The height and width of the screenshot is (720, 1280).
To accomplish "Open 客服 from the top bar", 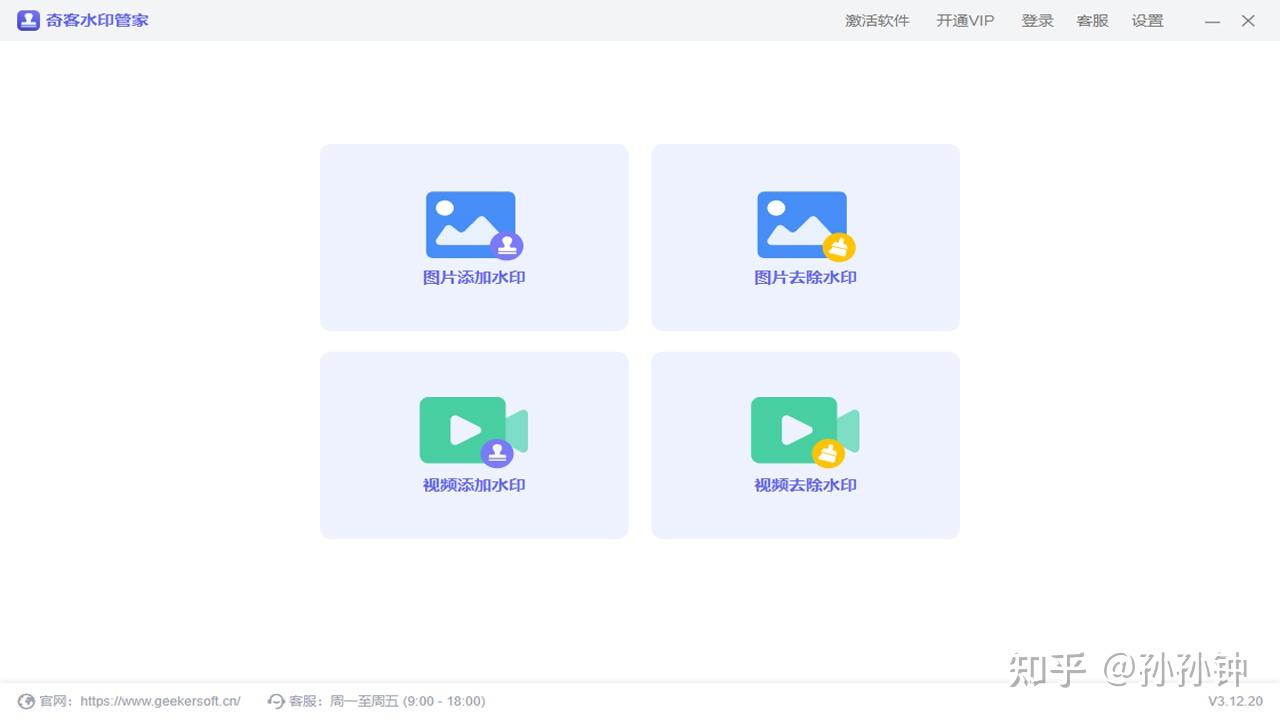I will point(1092,20).
